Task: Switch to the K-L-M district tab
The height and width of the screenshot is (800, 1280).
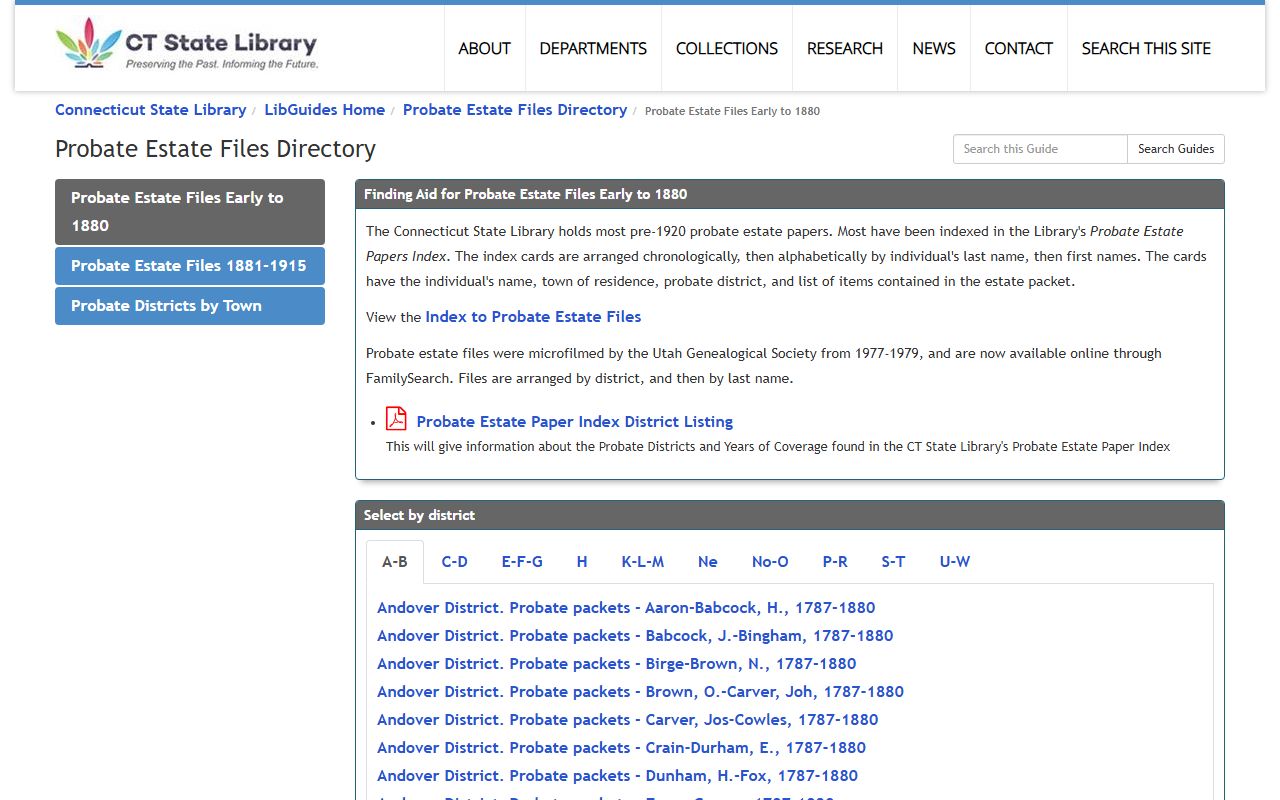Action: click(643, 562)
